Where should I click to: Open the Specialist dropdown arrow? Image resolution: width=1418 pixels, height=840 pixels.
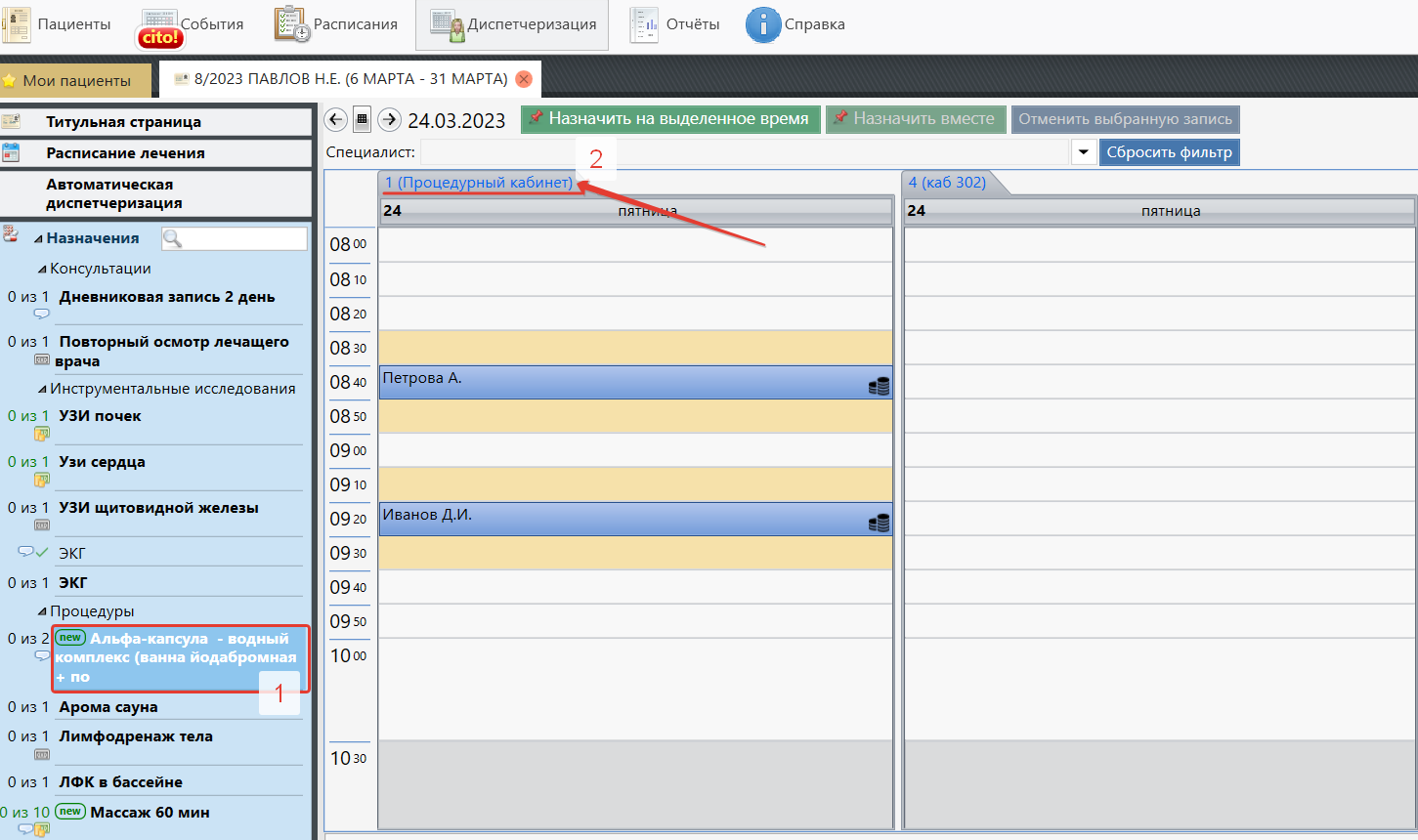[x=1083, y=152]
